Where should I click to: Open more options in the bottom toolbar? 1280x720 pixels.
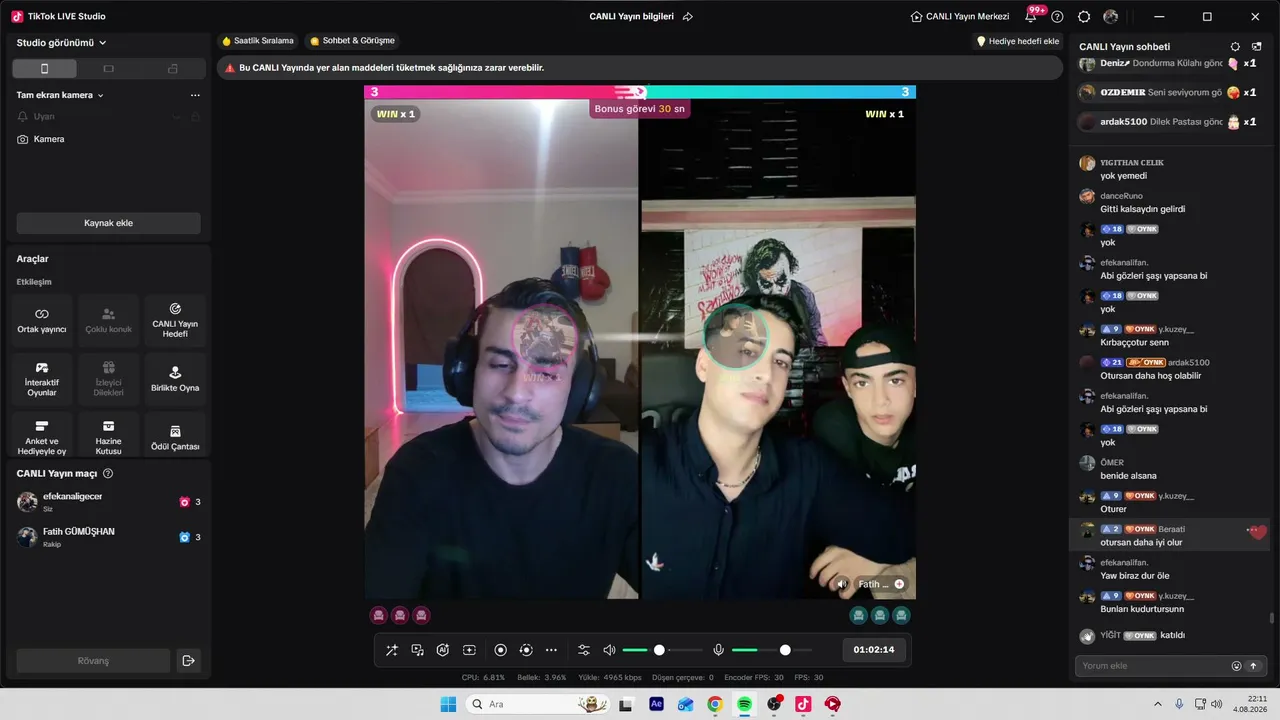[x=551, y=650]
